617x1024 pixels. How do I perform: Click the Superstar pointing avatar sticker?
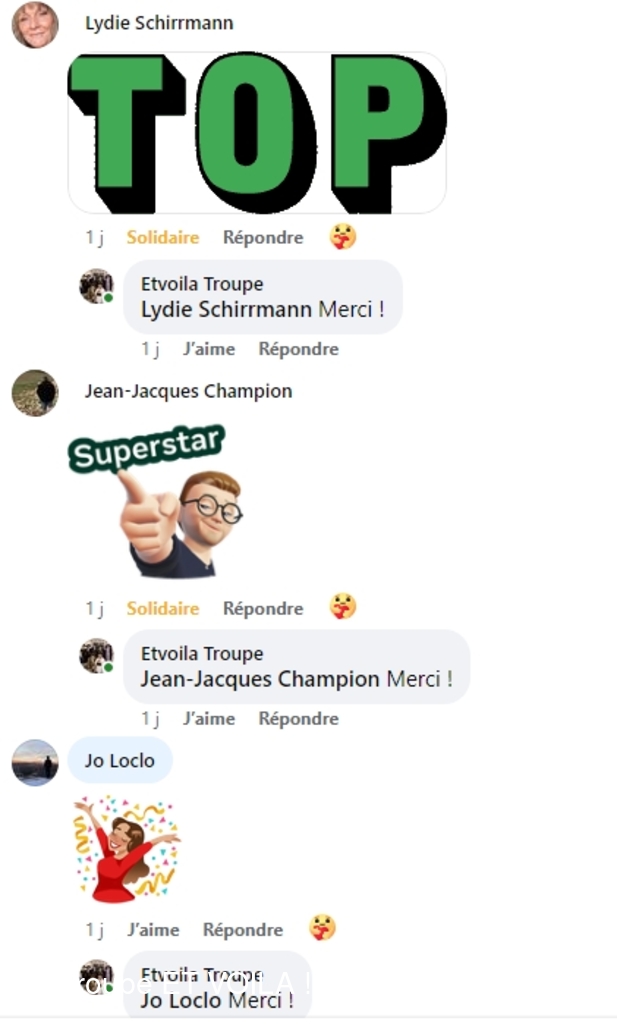coord(155,502)
